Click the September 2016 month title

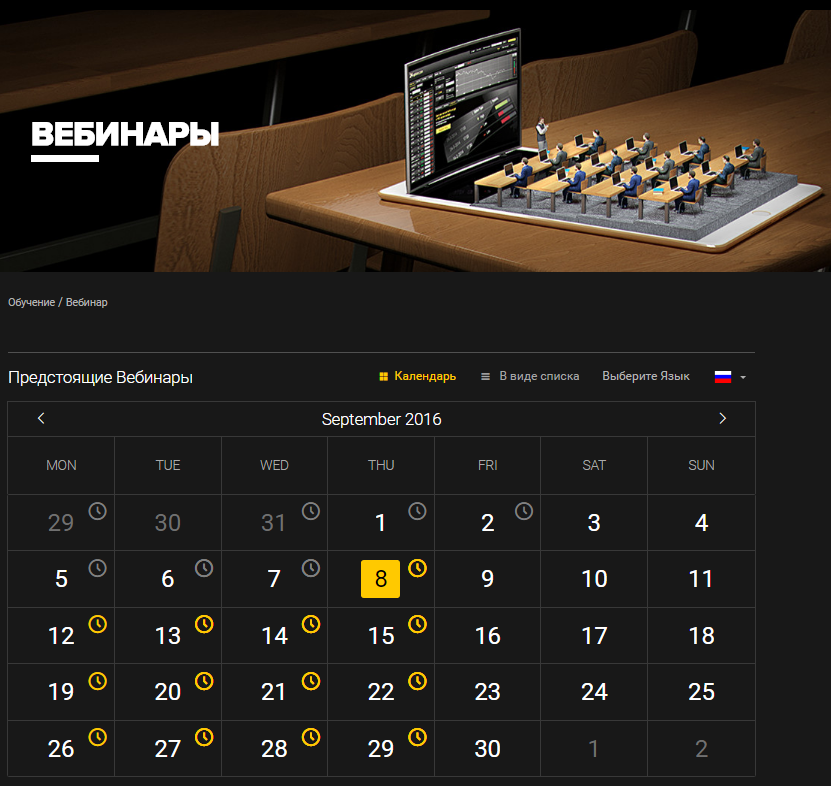point(382,419)
